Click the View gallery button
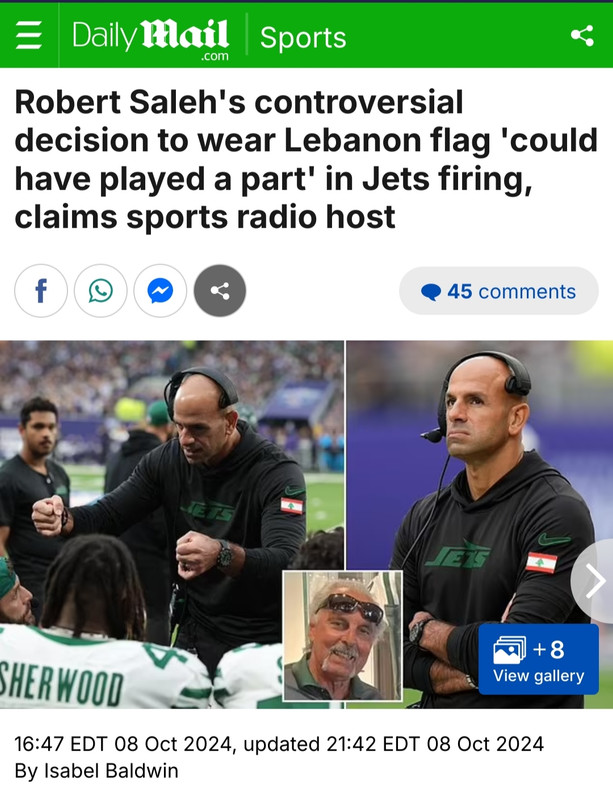613x800 pixels. pyautogui.click(x=538, y=659)
